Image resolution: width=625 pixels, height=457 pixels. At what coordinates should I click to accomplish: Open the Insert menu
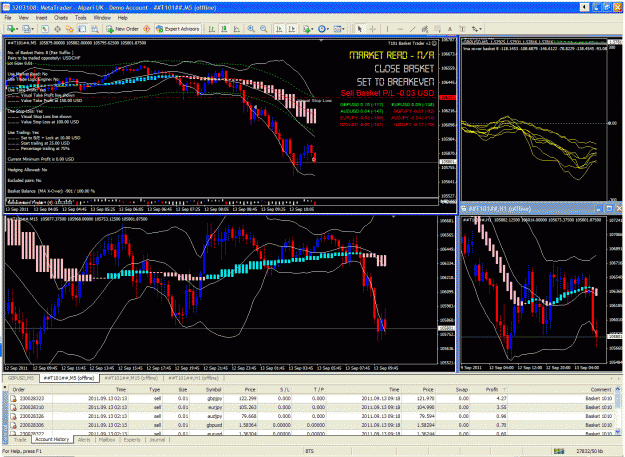pyautogui.click(x=41, y=18)
